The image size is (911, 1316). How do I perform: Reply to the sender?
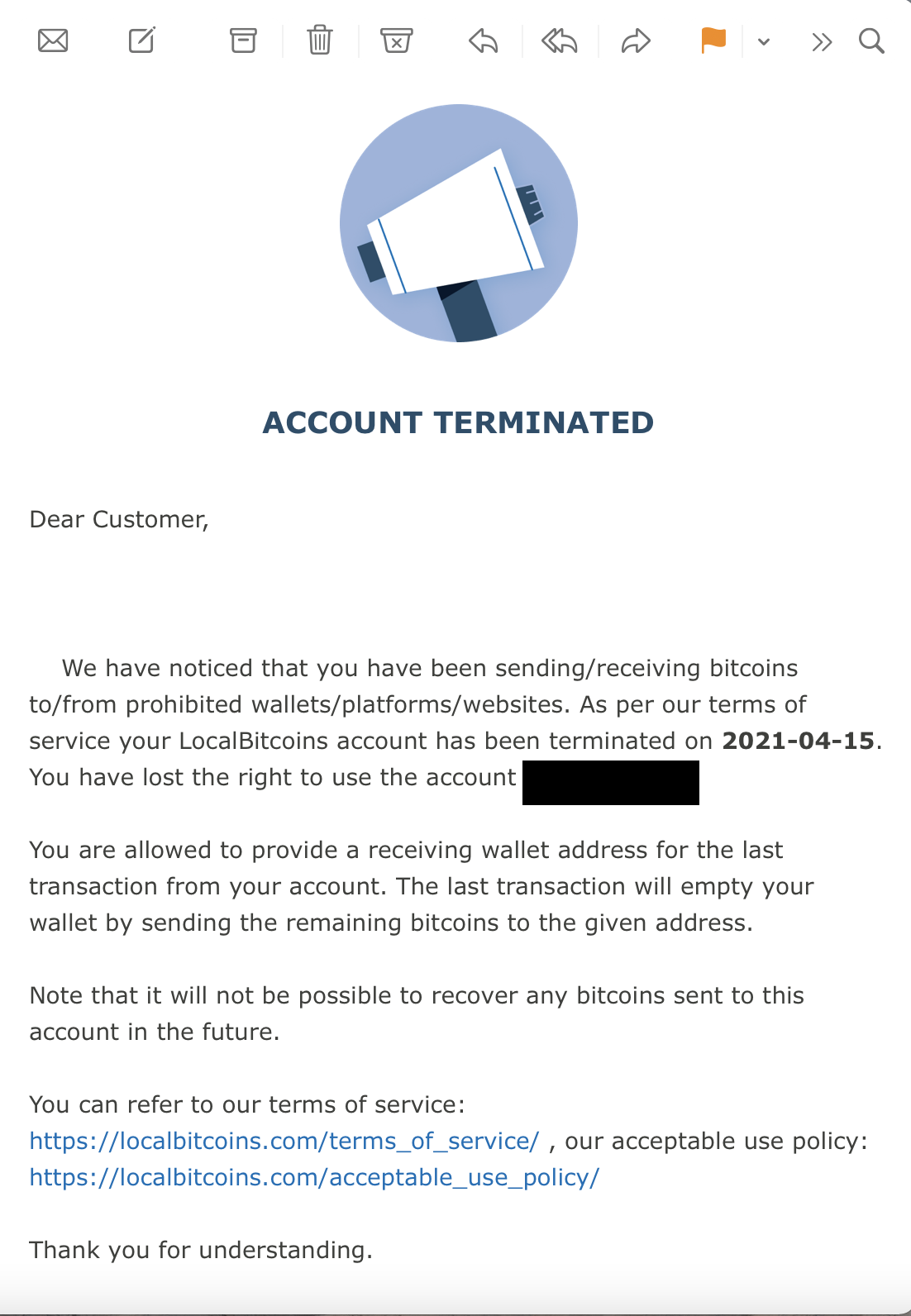(484, 41)
